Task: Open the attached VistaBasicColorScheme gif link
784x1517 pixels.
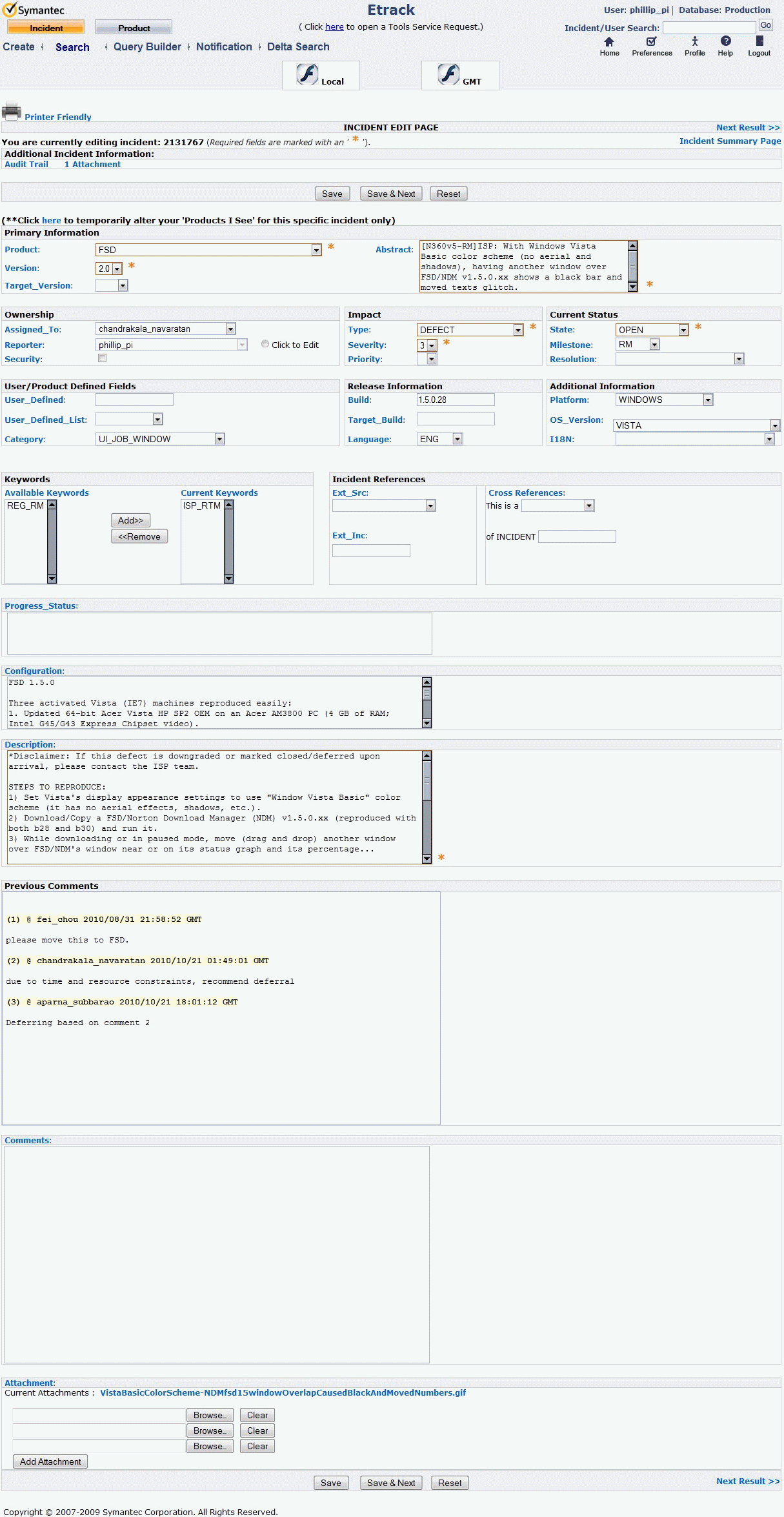Action: point(283,1392)
